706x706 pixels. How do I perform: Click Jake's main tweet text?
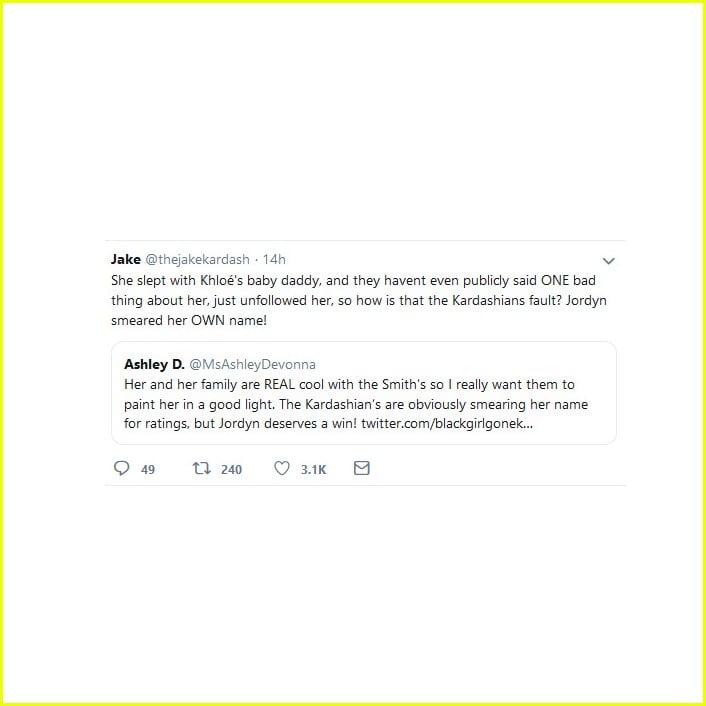[359, 300]
